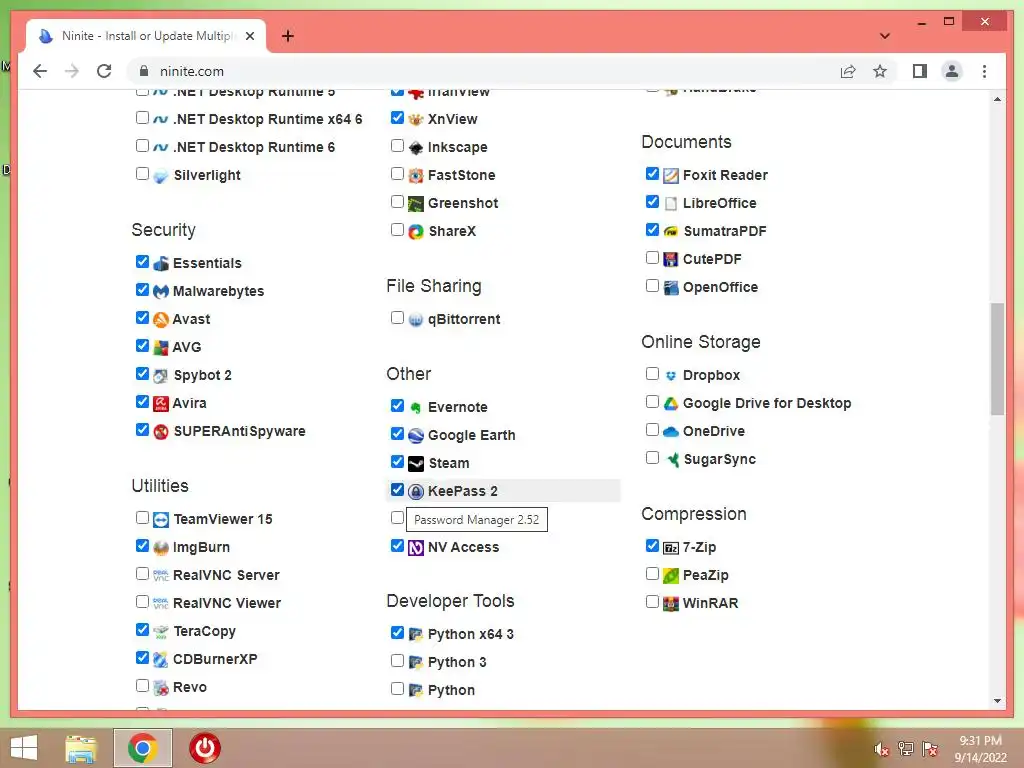The width and height of the screenshot is (1024, 768).
Task: Click the page vertical scrollbar thumb
Action: click(x=997, y=359)
